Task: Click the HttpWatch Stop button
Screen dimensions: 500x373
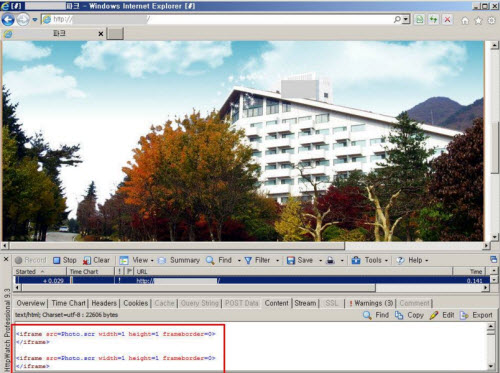Action: 65,260
